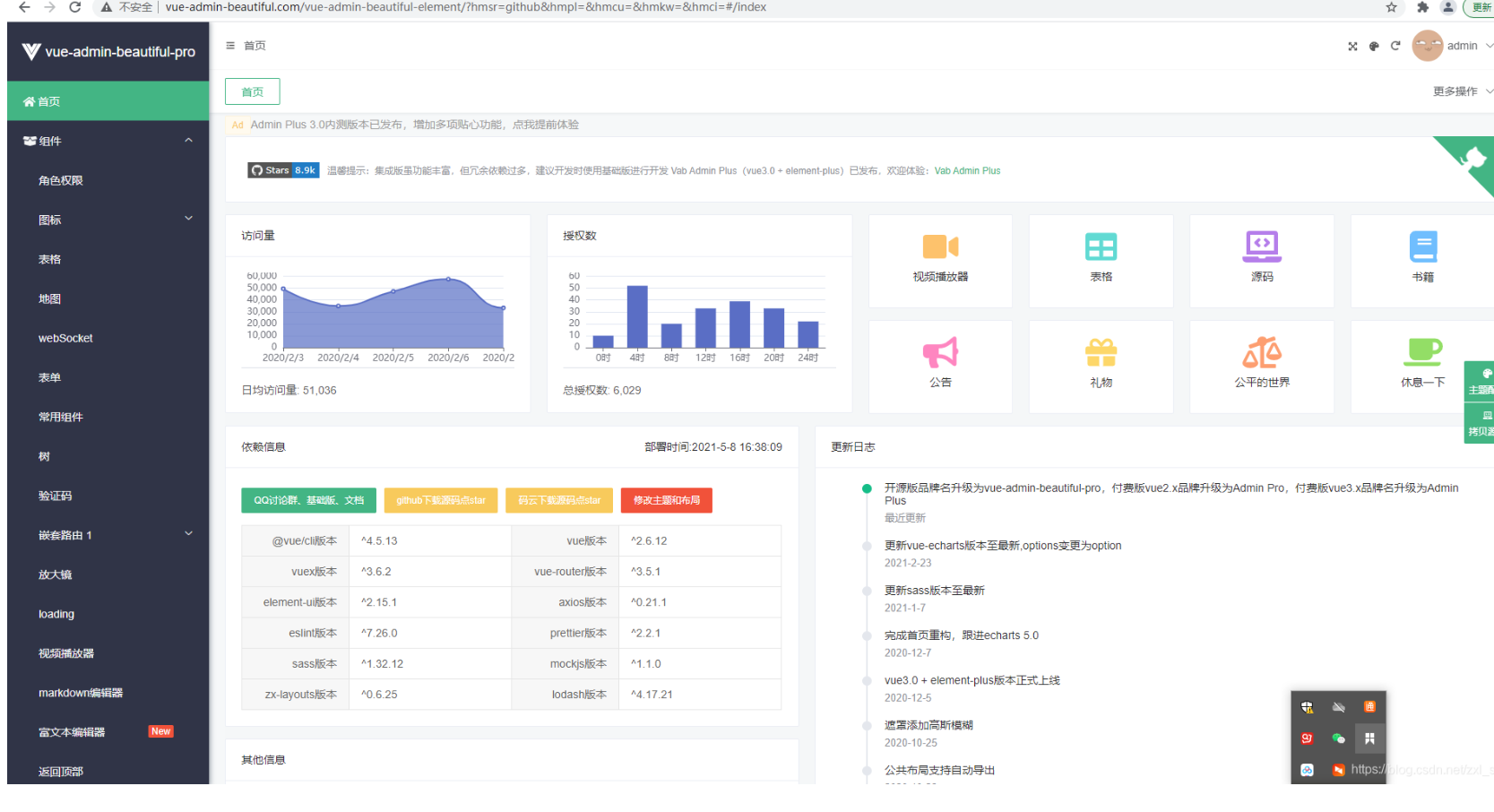The width and height of the screenshot is (1494, 812).
Task: Open webSocket in the sidebar
Action: click(108, 338)
